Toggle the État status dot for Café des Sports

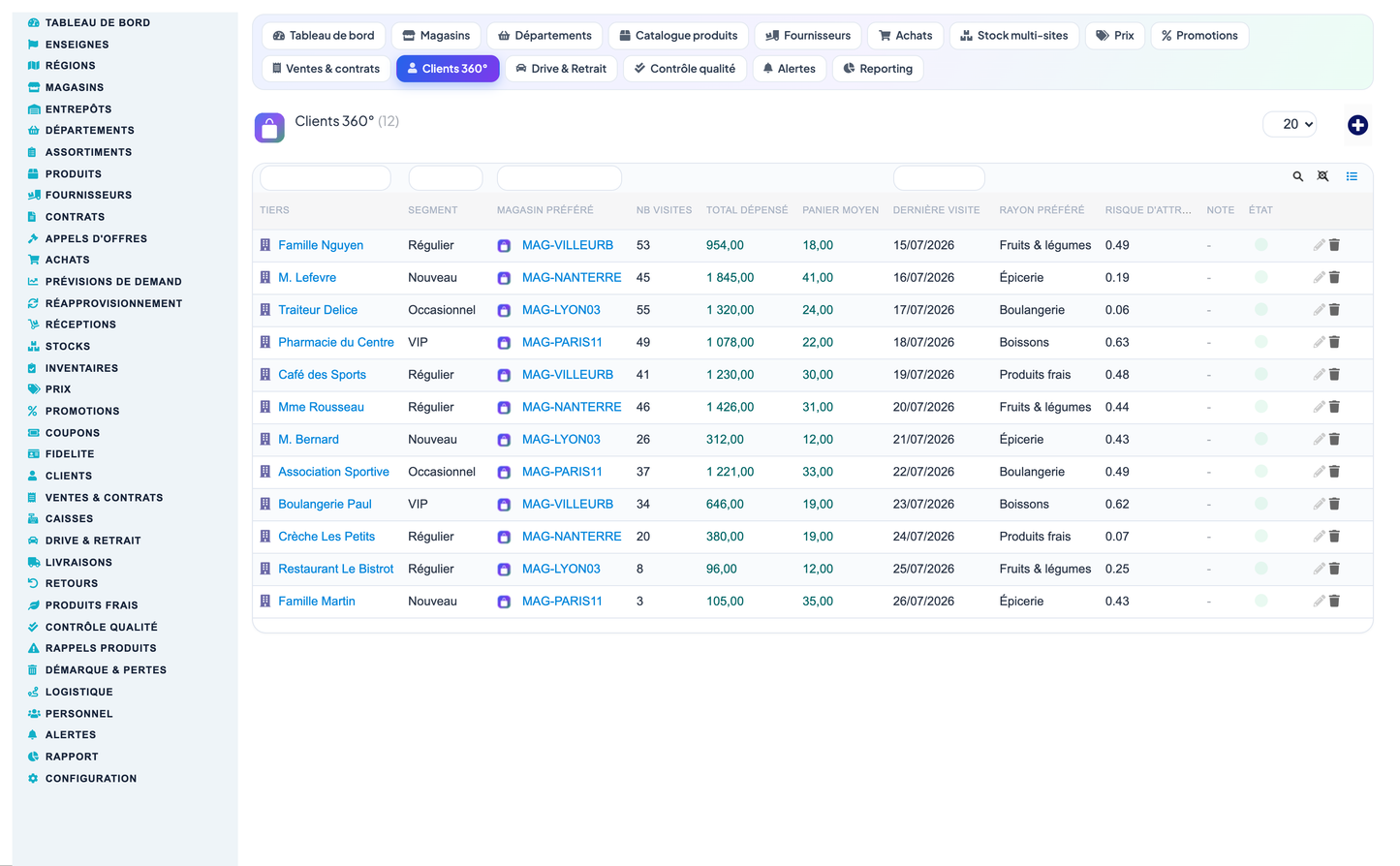tap(1261, 374)
